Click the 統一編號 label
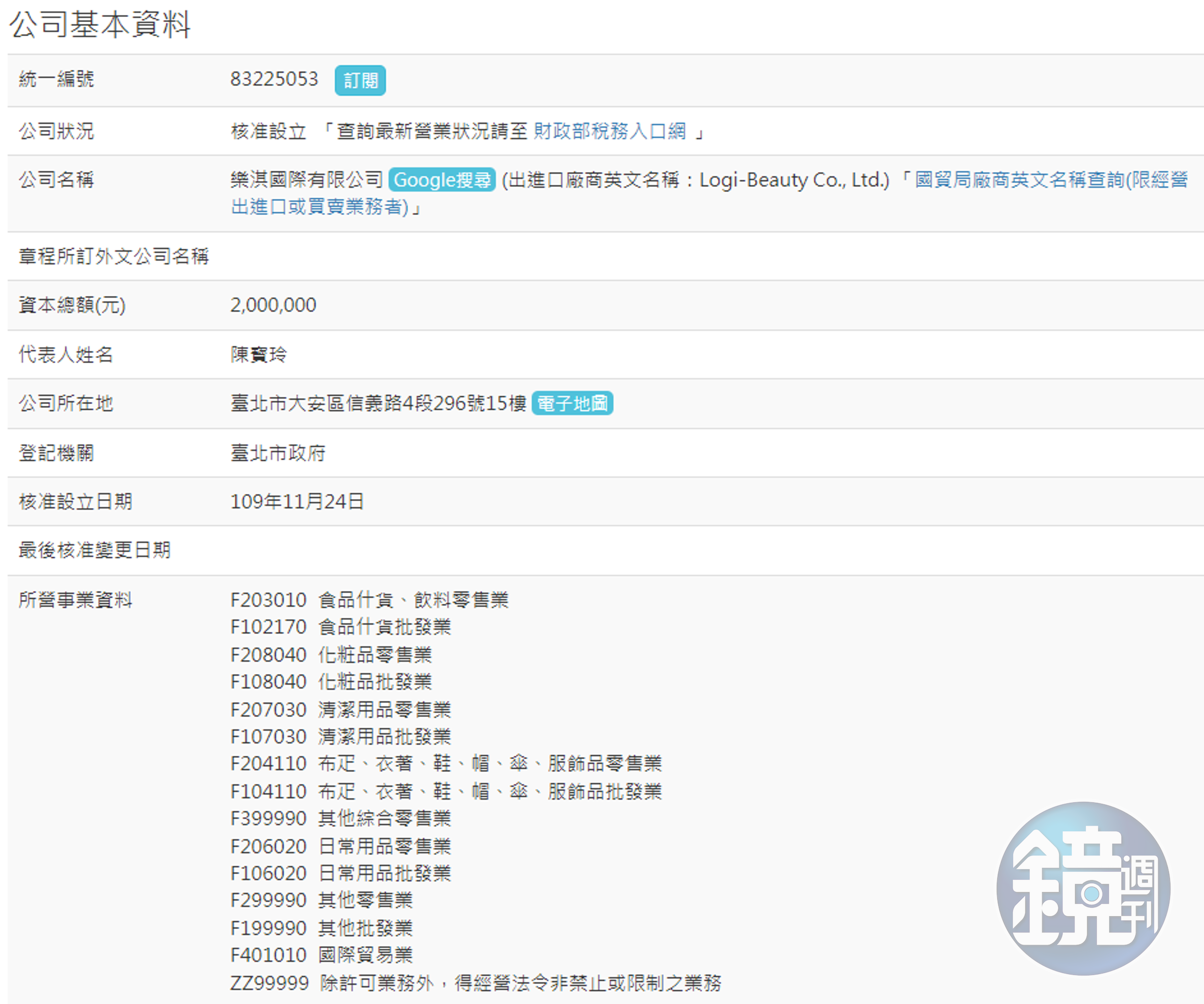Viewport: 1204px width, 1004px height. click(56, 79)
